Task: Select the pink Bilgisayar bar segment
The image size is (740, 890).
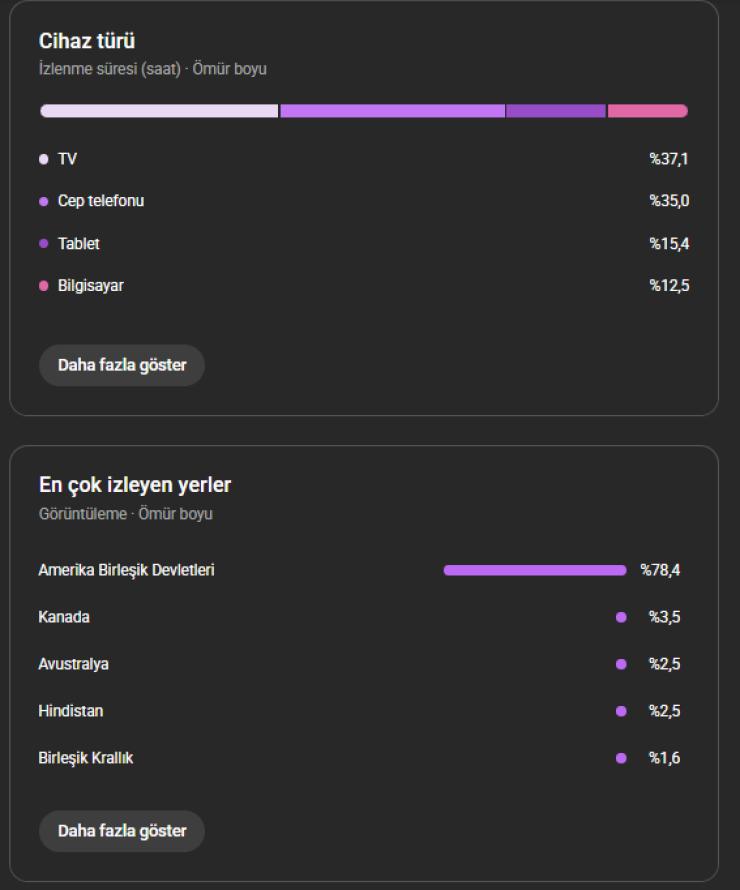Action: (647, 111)
